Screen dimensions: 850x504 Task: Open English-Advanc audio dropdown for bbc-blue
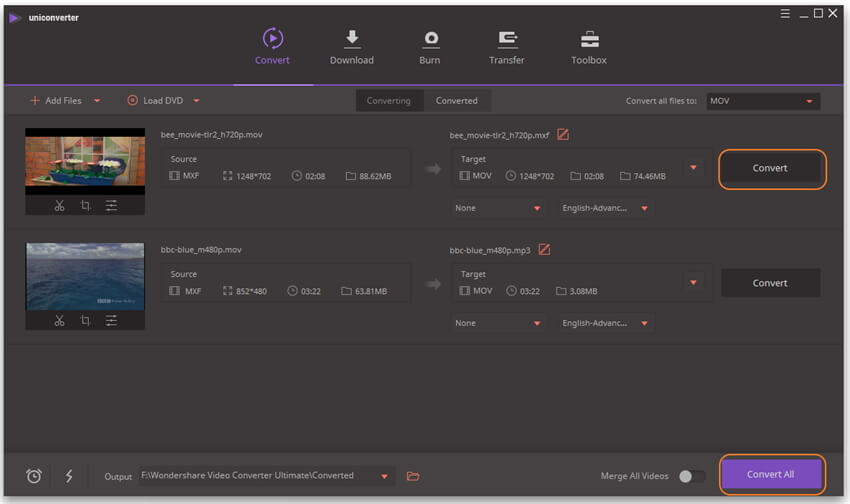tap(605, 323)
